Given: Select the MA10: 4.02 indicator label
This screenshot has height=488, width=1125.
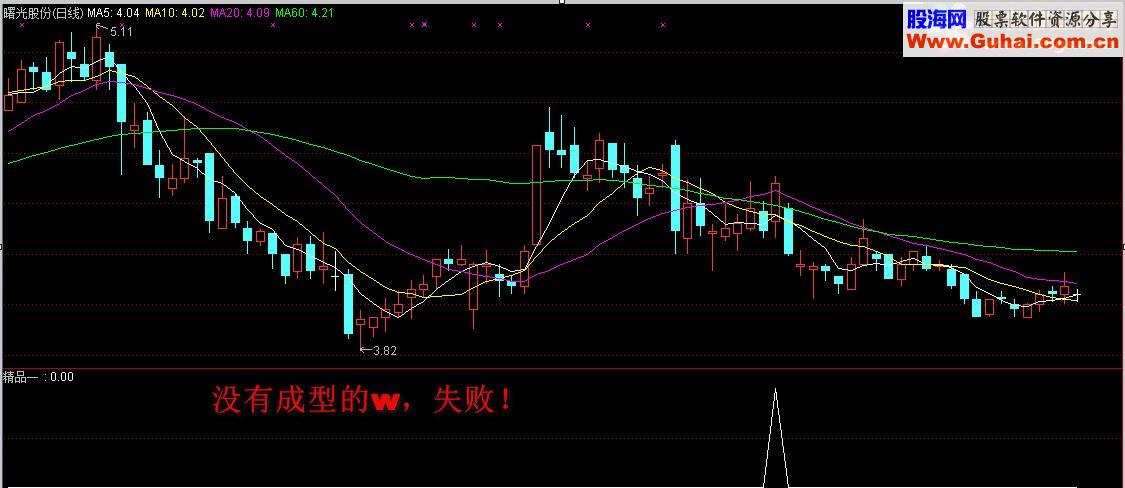Looking at the screenshot, I should click(174, 13).
